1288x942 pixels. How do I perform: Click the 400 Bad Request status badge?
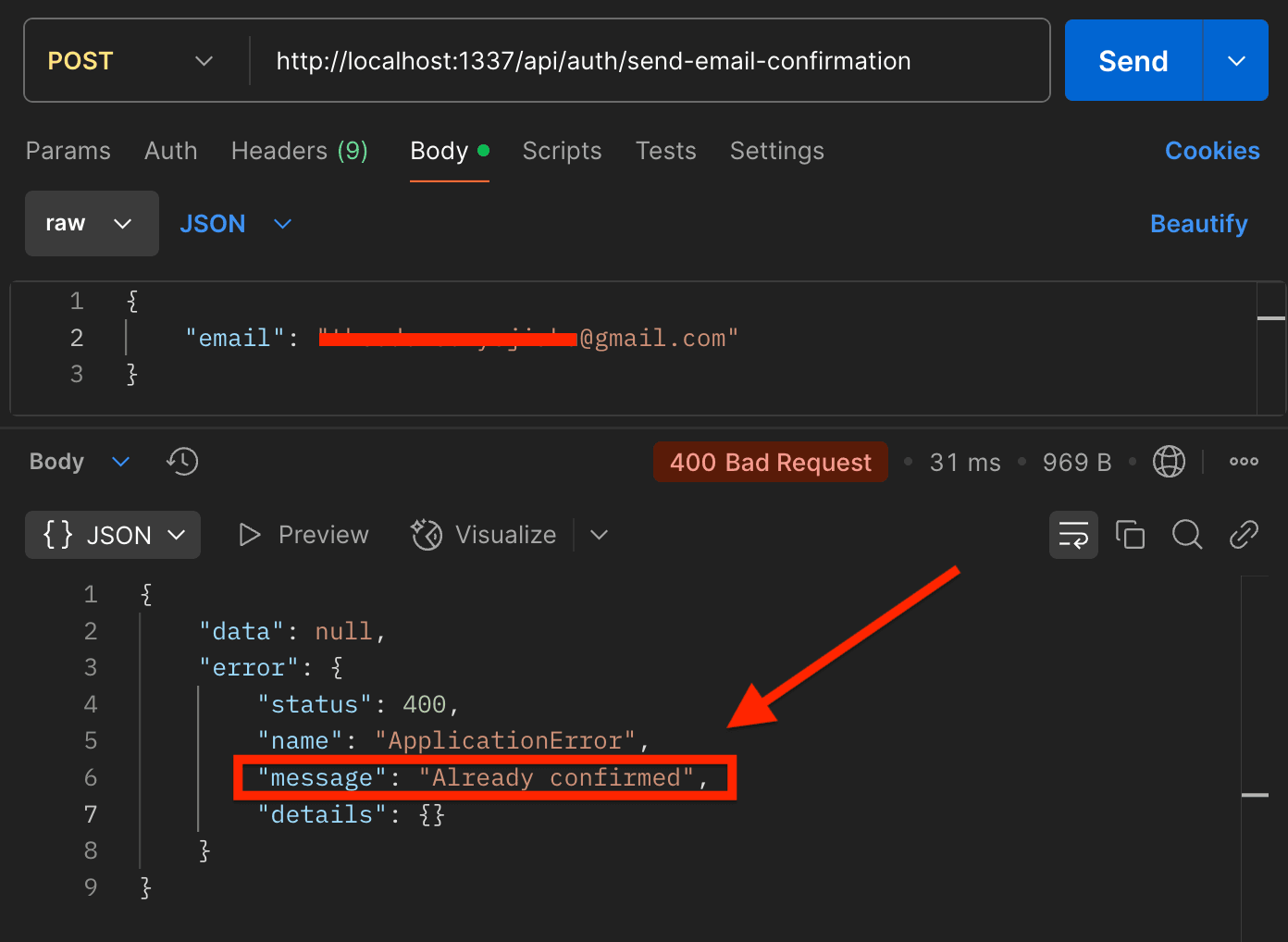tap(771, 462)
